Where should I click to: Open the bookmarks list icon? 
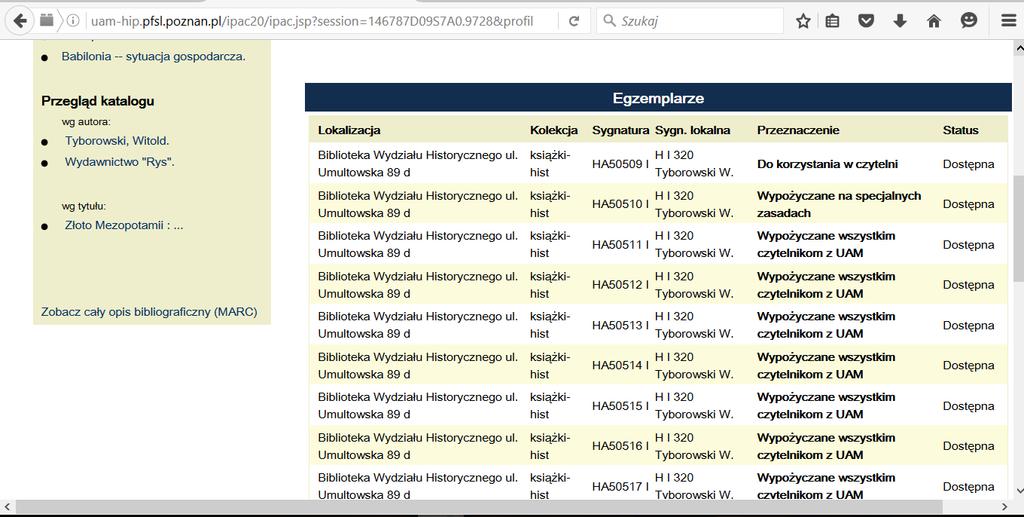(833, 21)
